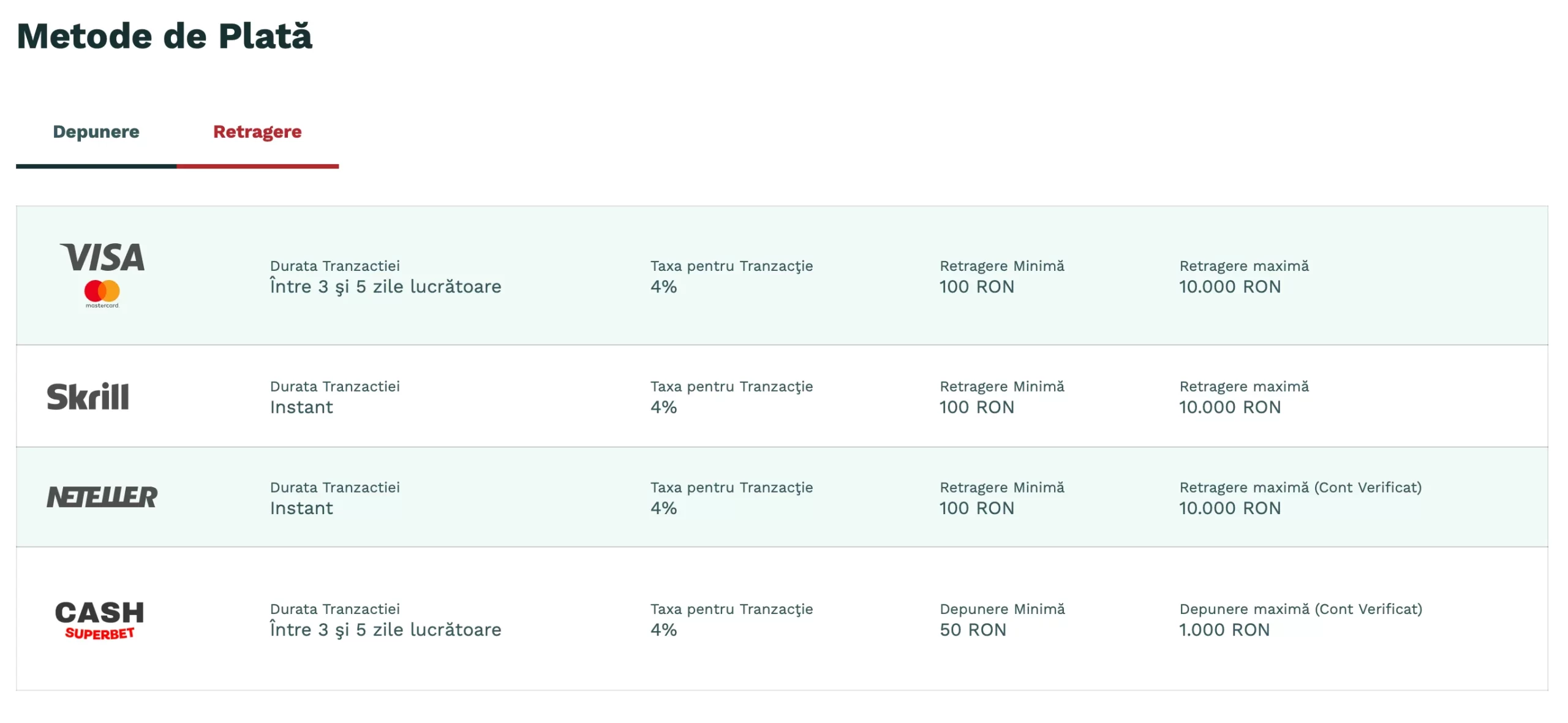The width and height of the screenshot is (1568, 723).
Task: Click Neteller row's "Instant" duration value
Action: click(301, 508)
